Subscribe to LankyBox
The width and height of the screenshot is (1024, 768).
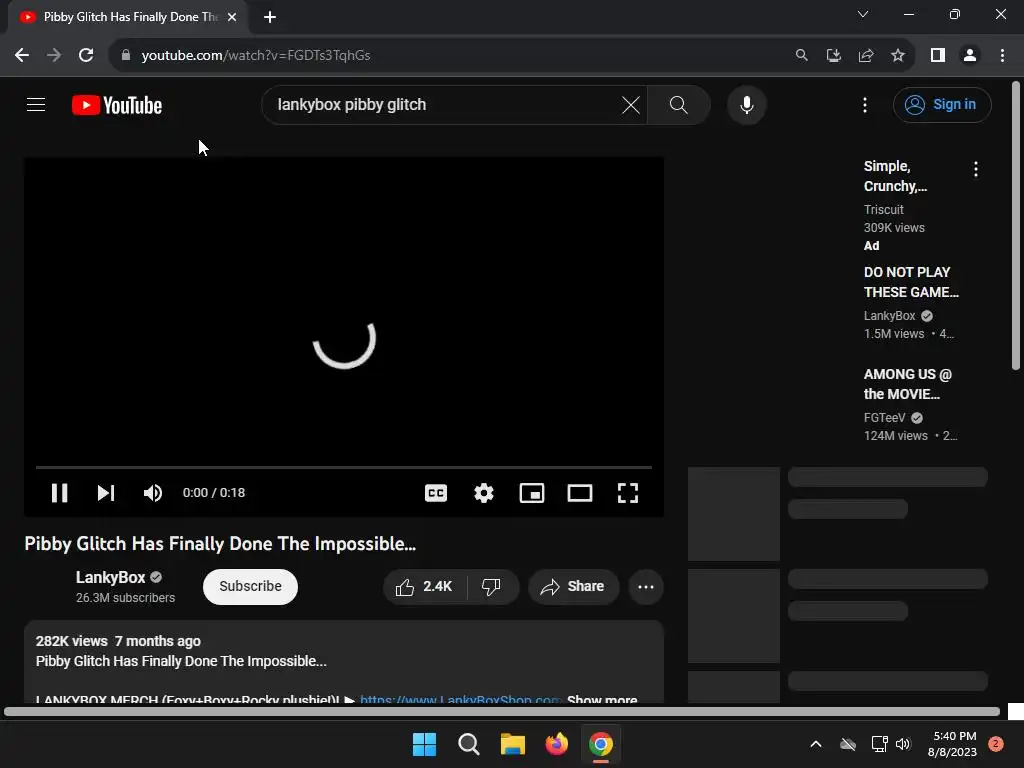[250, 586]
